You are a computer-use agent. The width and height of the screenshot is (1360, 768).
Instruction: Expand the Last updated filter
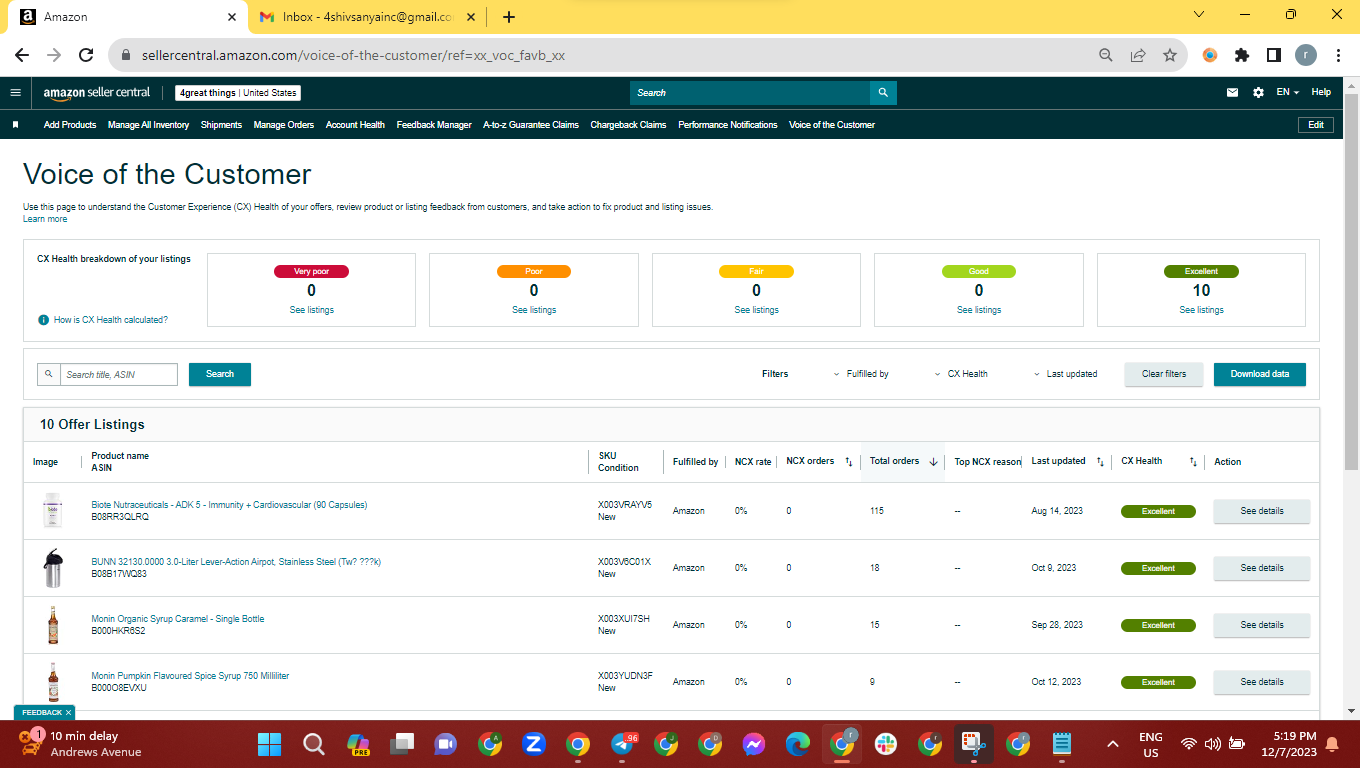(x=1065, y=374)
